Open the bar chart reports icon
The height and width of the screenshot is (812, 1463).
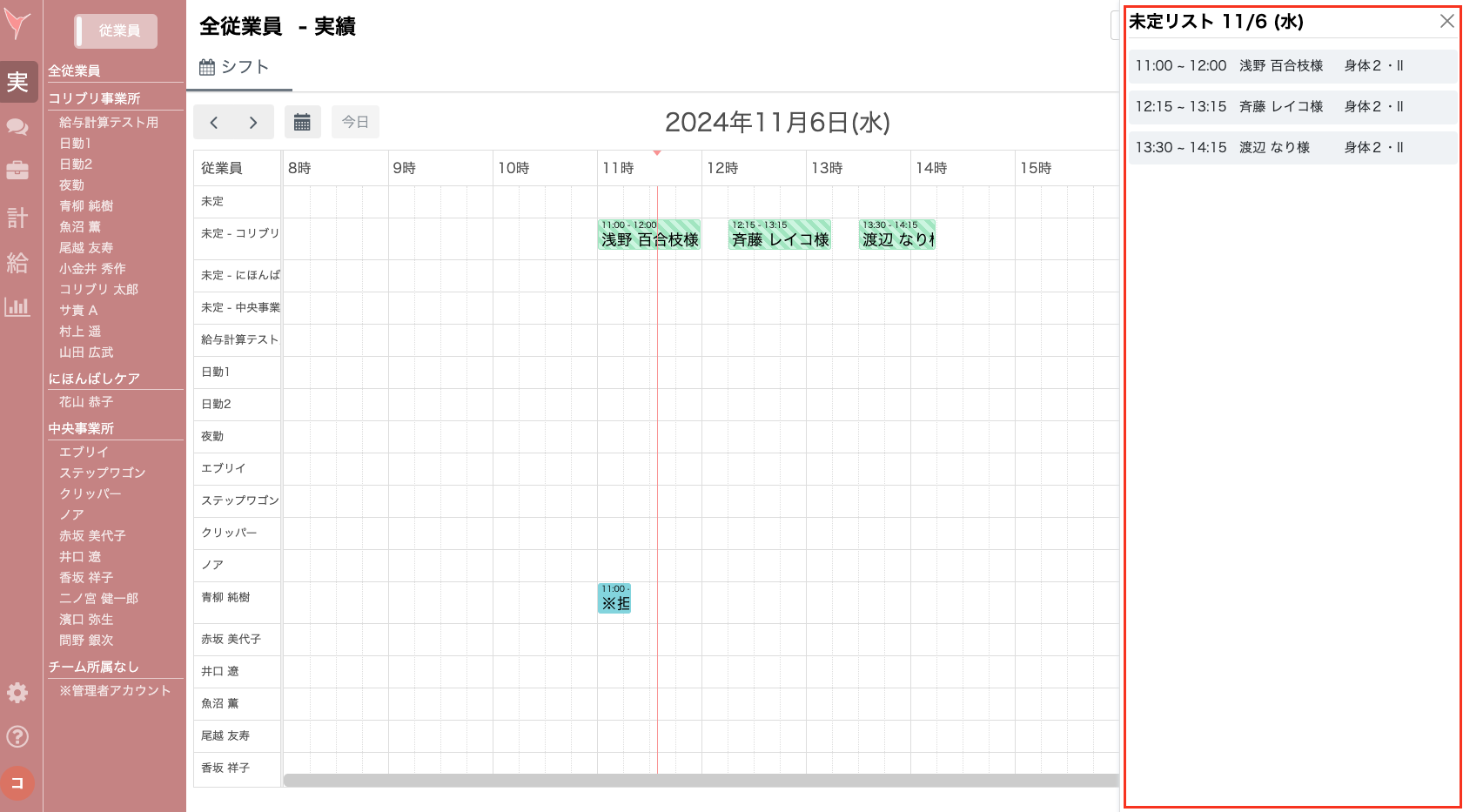tap(17, 306)
